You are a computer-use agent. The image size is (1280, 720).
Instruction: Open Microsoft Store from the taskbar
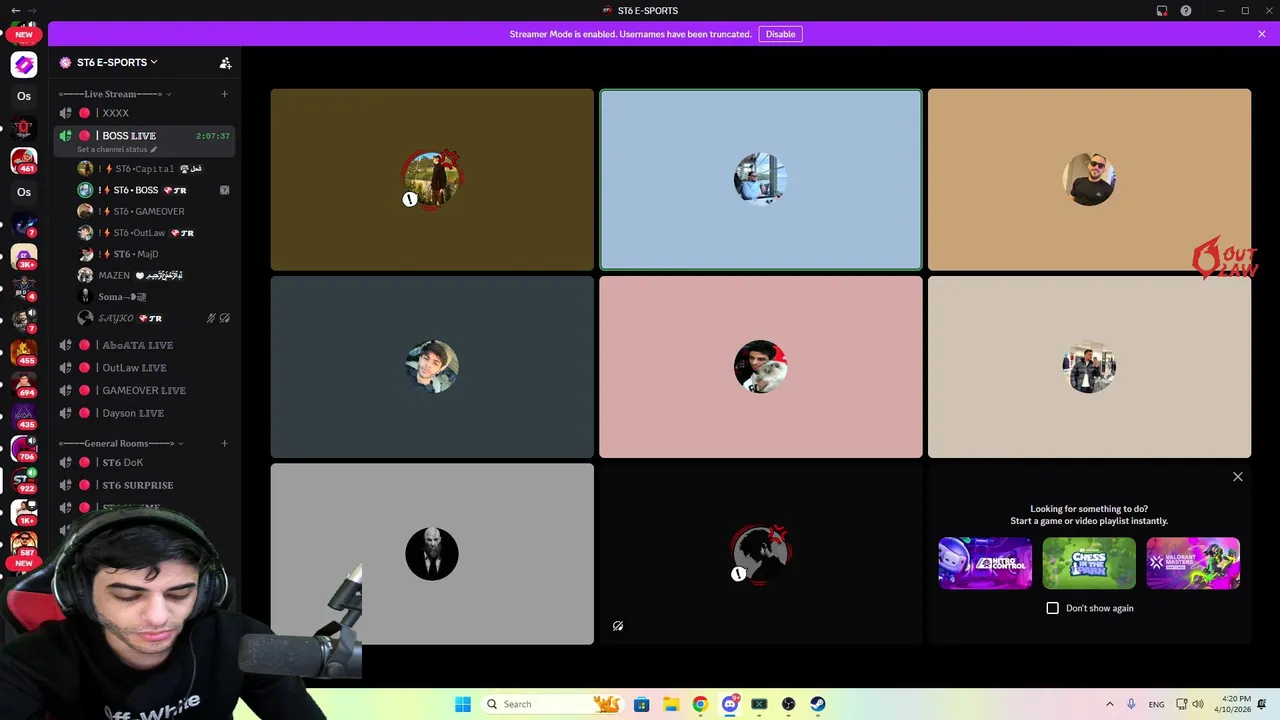642,704
